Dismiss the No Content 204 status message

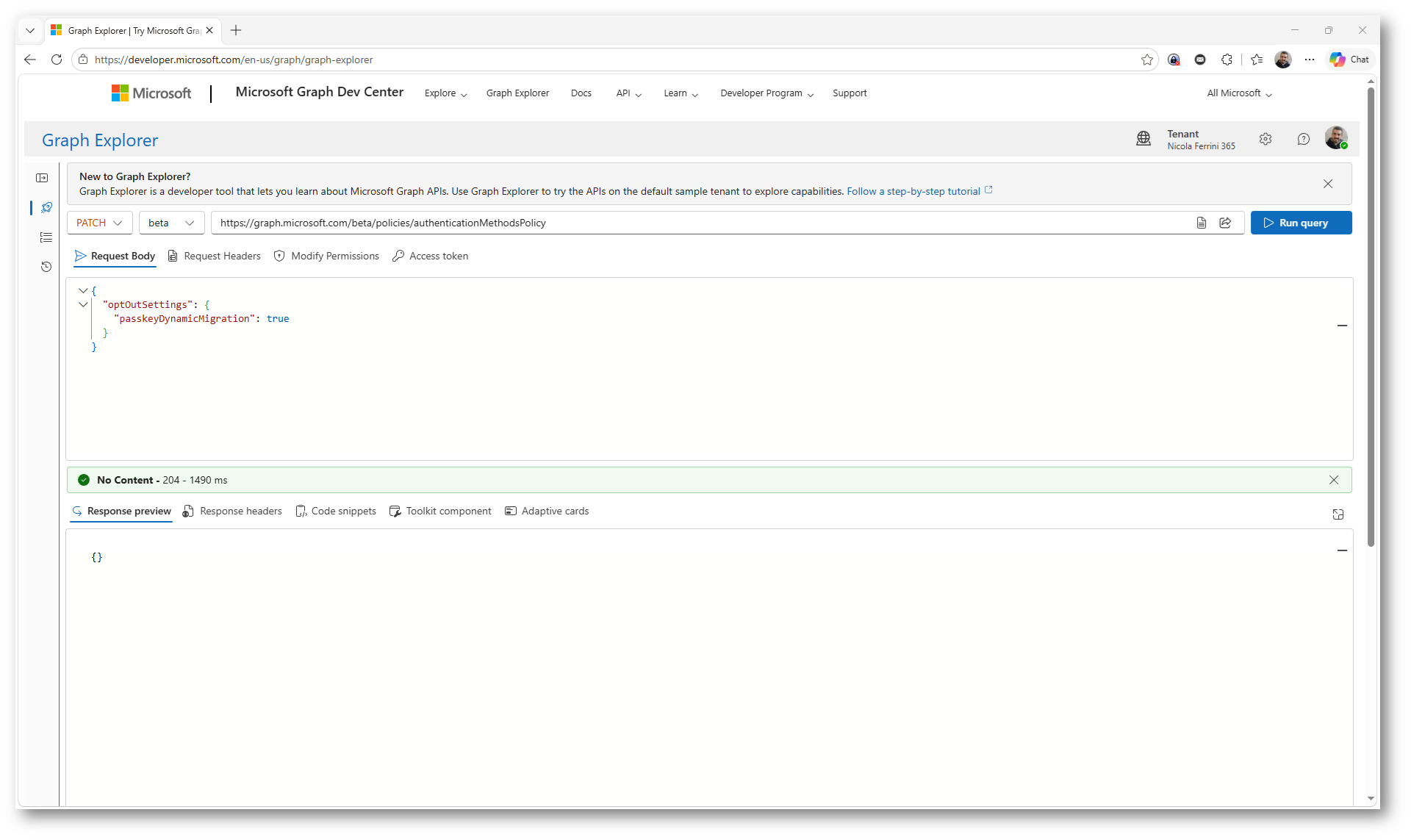pos(1334,480)
